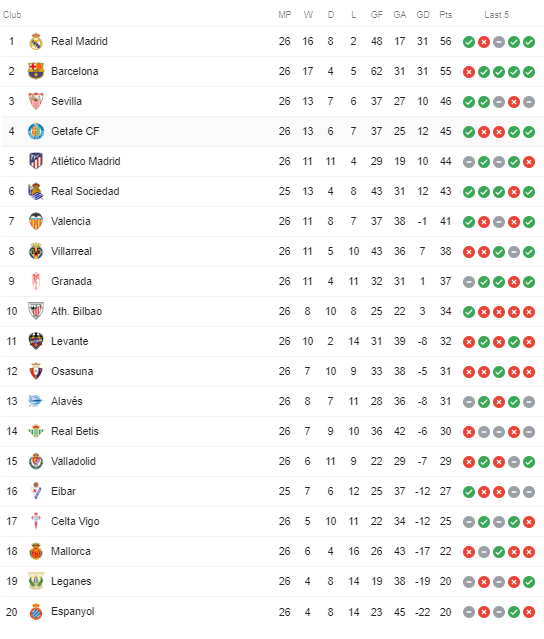Screen dimensions: 544x639
Task: Click the Levante club badge
Action: 36,342
